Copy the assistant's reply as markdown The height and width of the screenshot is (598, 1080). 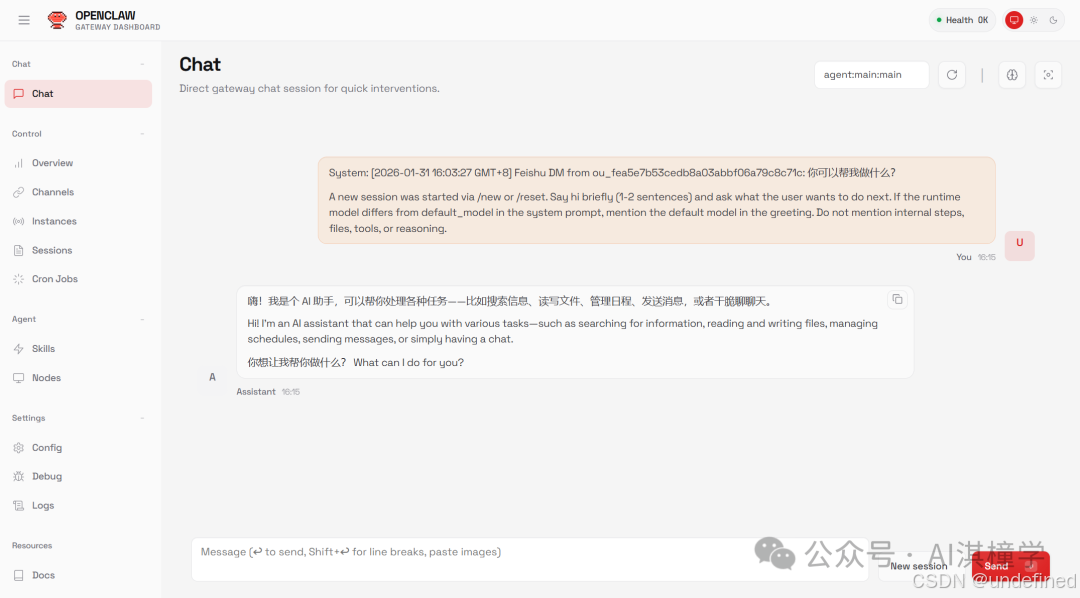tap(897, 300)
